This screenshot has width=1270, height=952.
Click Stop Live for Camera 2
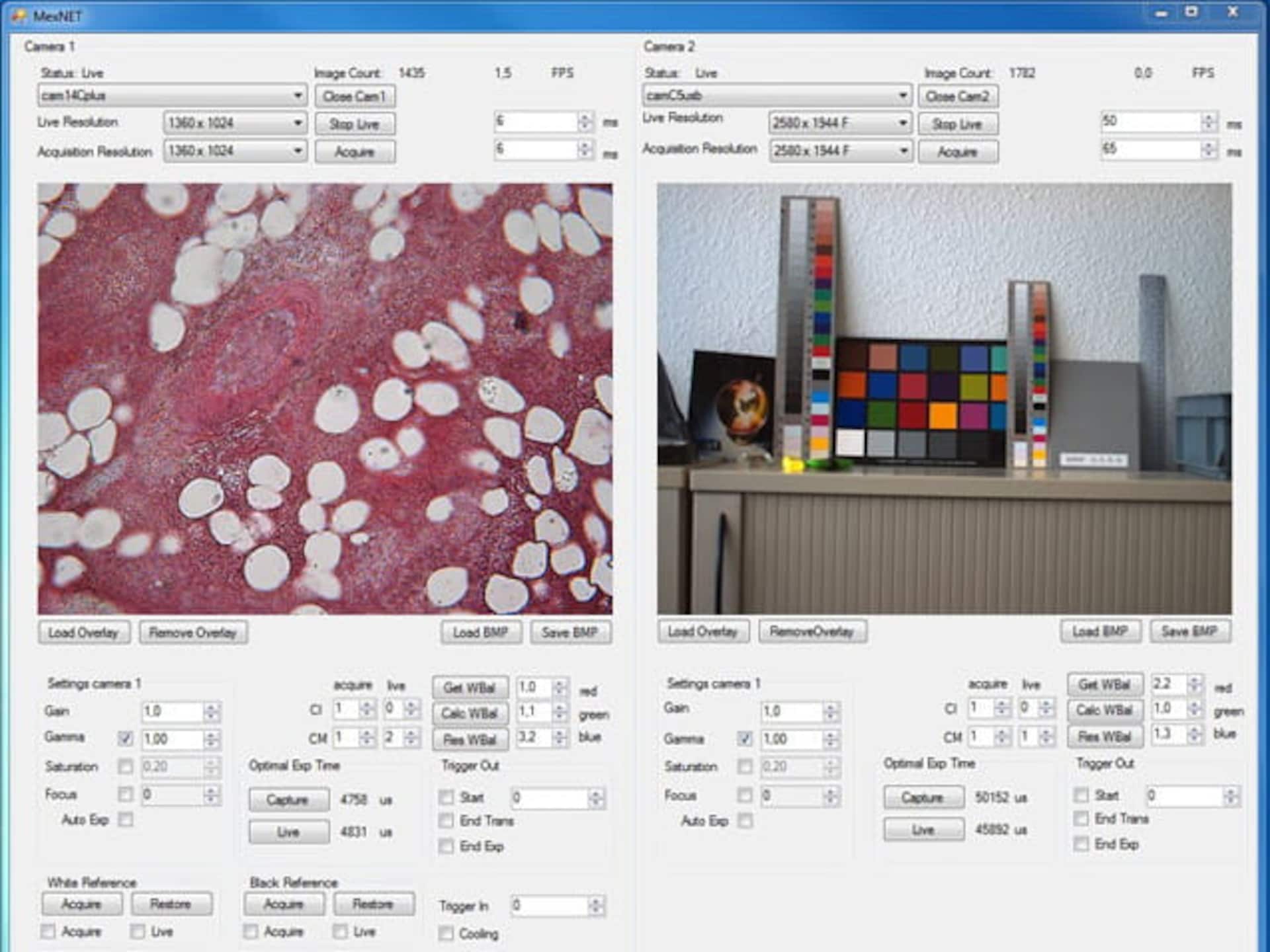pyautogui.click(x=958, y=124)
